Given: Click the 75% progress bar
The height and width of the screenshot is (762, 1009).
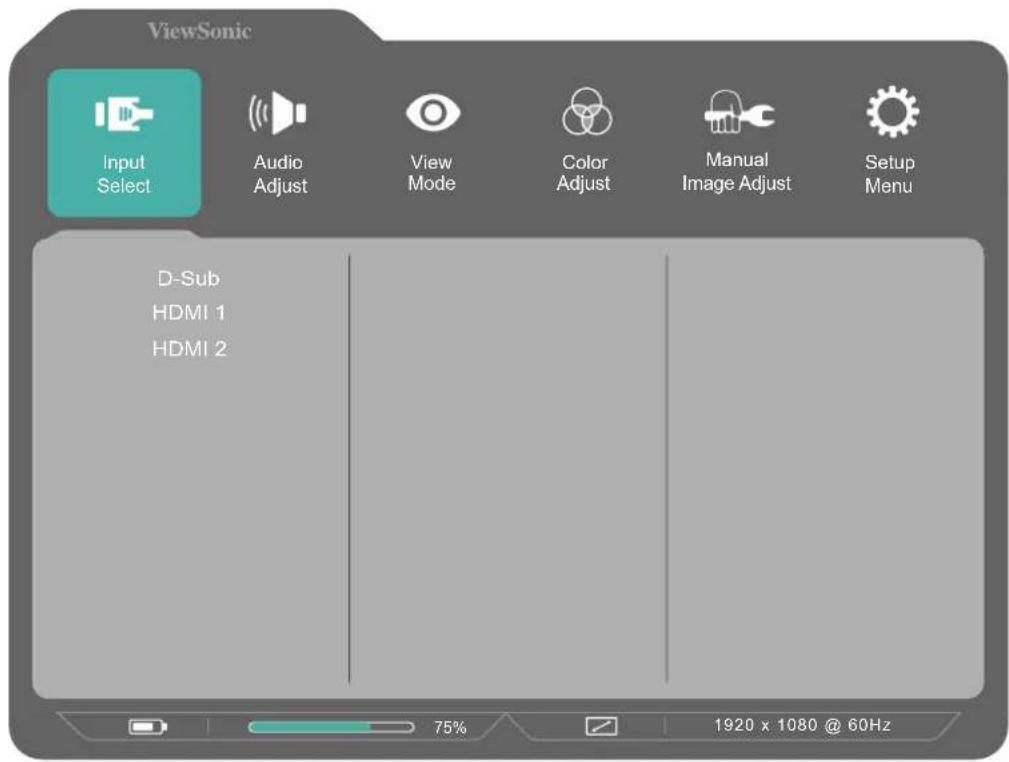Looking at the screenshot, I should point(331,727).
